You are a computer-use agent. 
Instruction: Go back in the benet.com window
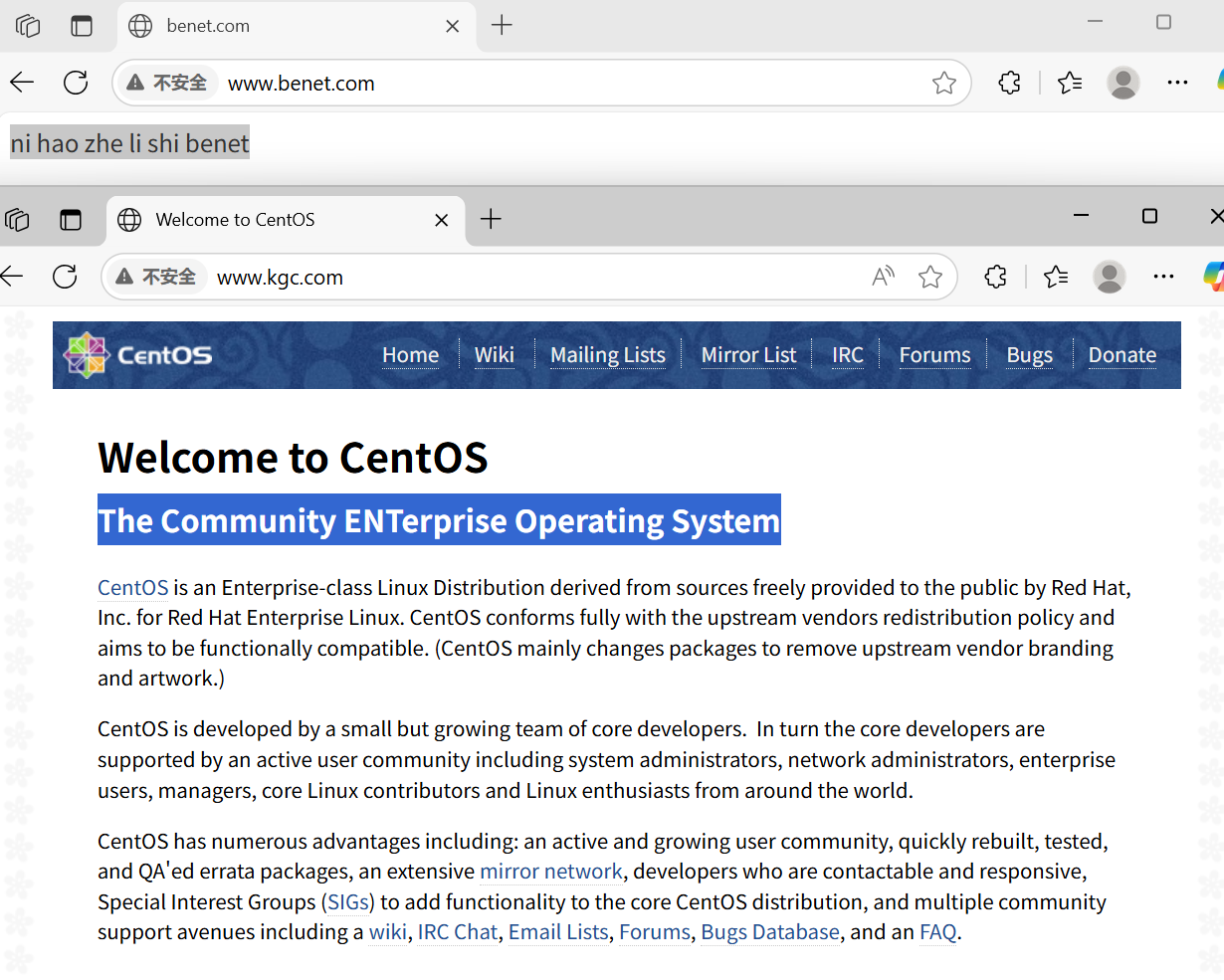point(22,83)
